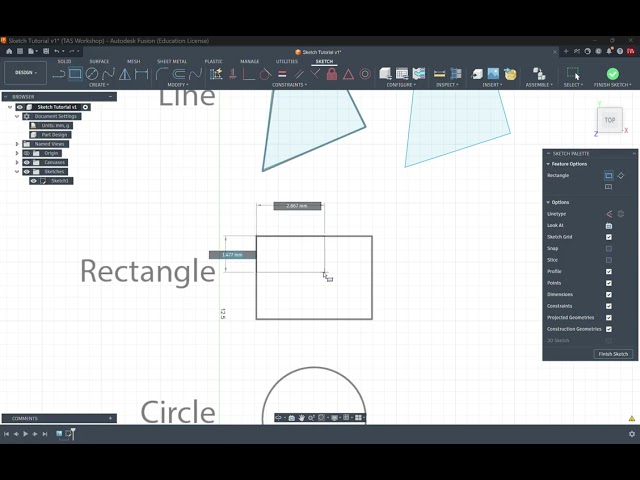Open the Inspect dropdown menu

tap(447, 85)
